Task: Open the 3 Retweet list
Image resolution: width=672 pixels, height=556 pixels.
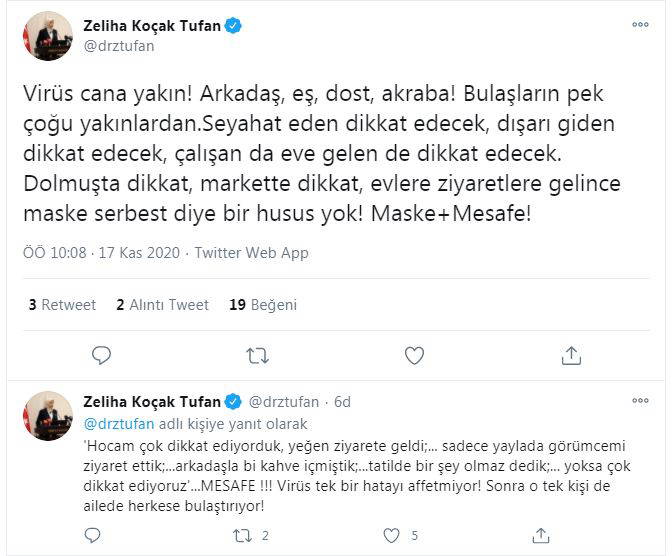Action: point(62,305)
